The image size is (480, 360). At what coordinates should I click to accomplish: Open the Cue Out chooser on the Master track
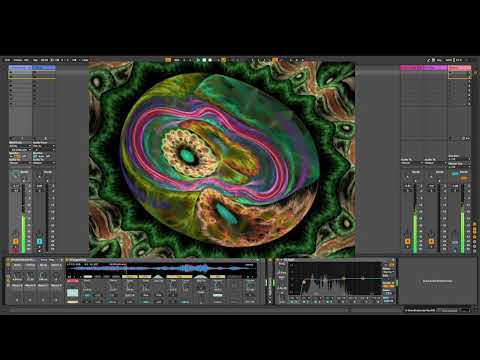[x=459, y=159]
